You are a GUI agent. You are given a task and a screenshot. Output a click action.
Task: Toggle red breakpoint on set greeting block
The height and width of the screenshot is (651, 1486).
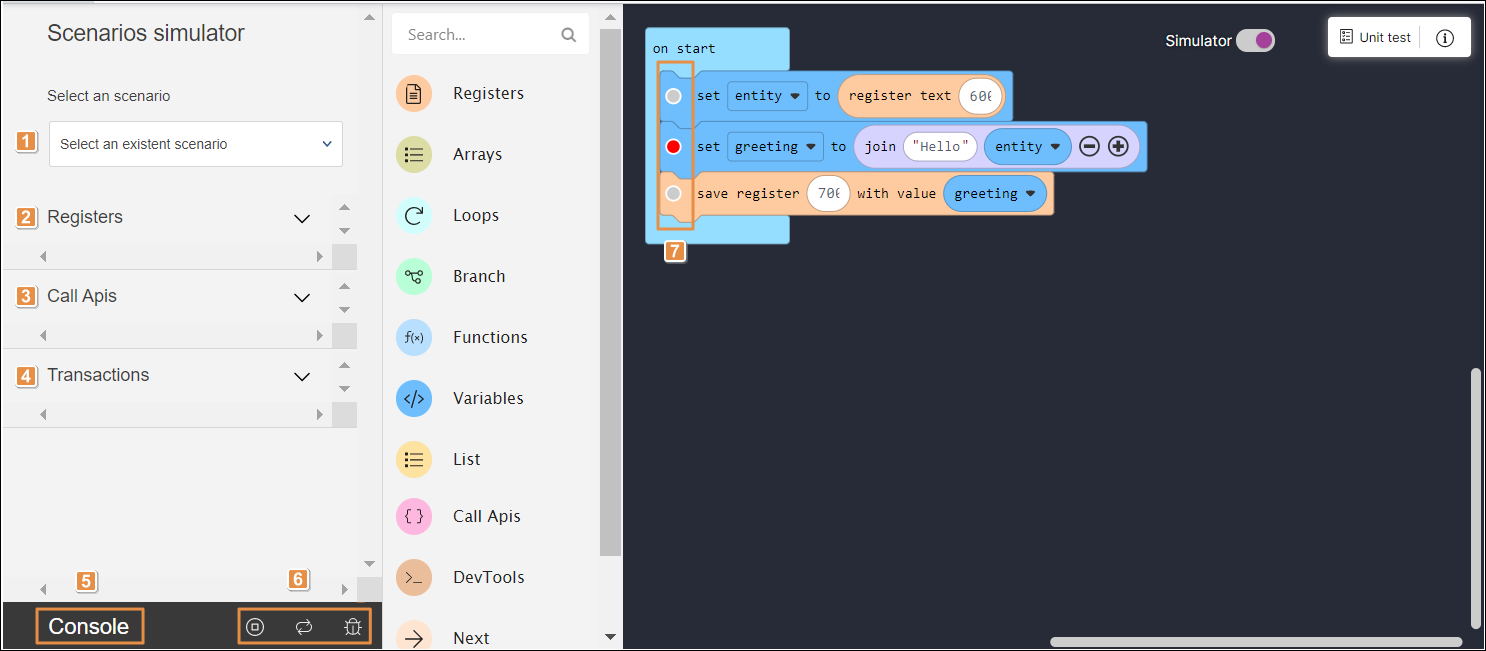click(673, 147)
